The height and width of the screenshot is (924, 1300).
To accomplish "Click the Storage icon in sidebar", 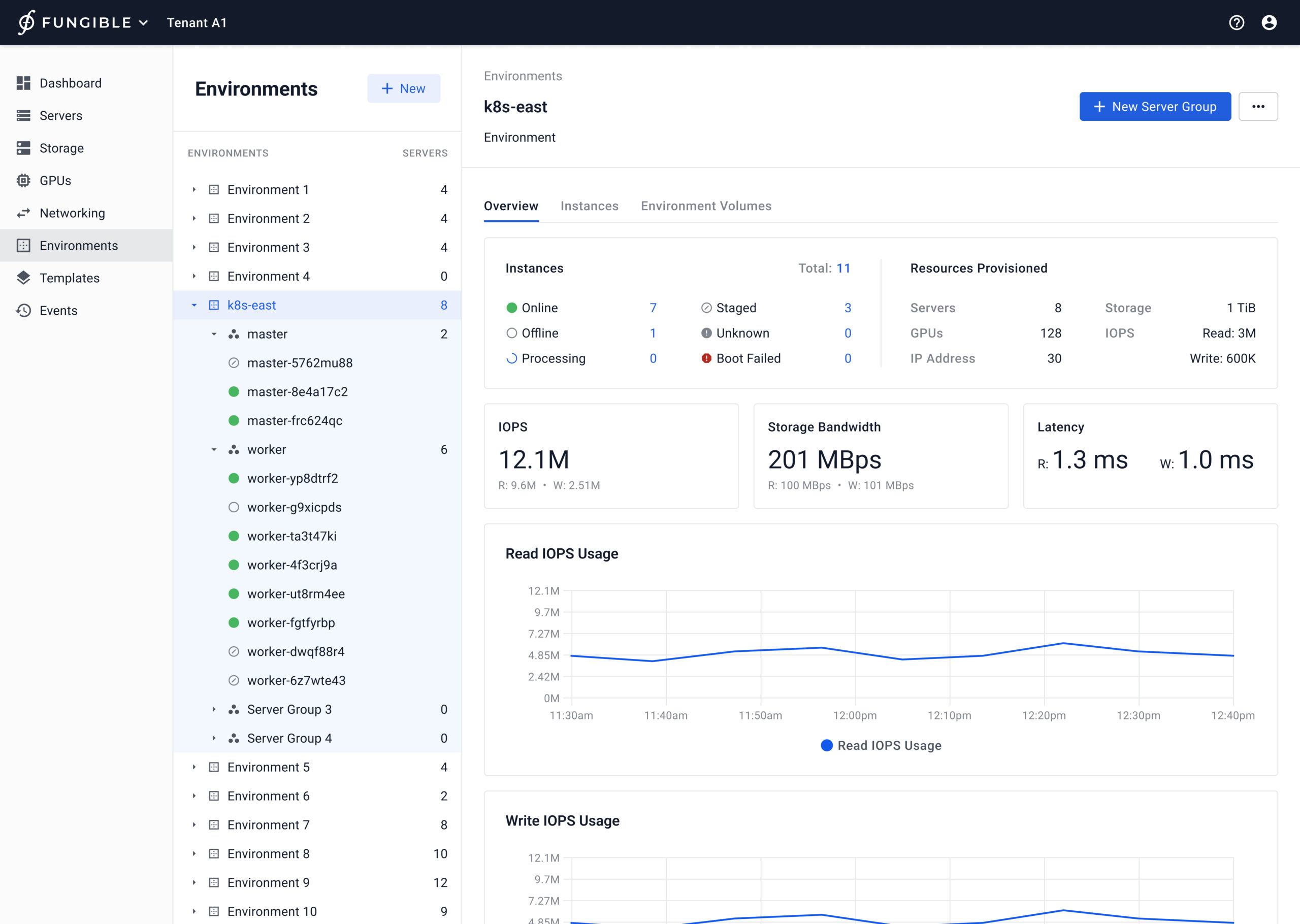I will (x=23, y=148).
